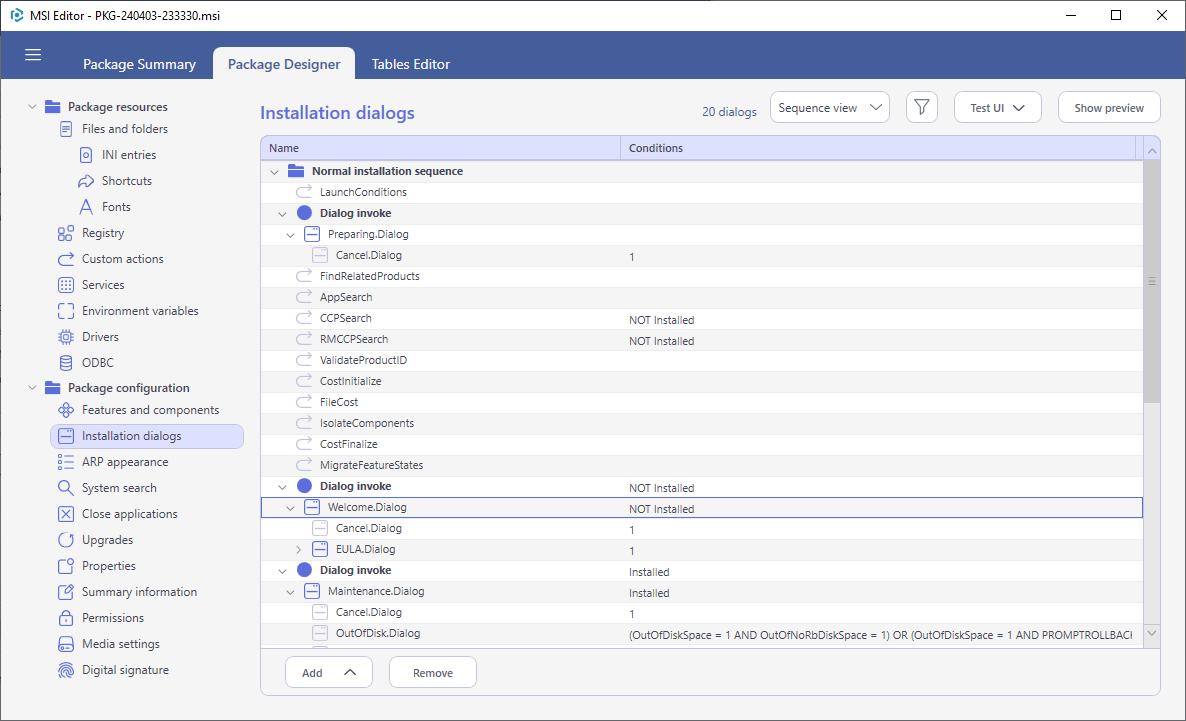
Task: Click the Normal installation sequence folder icon
Action: pos(296,171)
